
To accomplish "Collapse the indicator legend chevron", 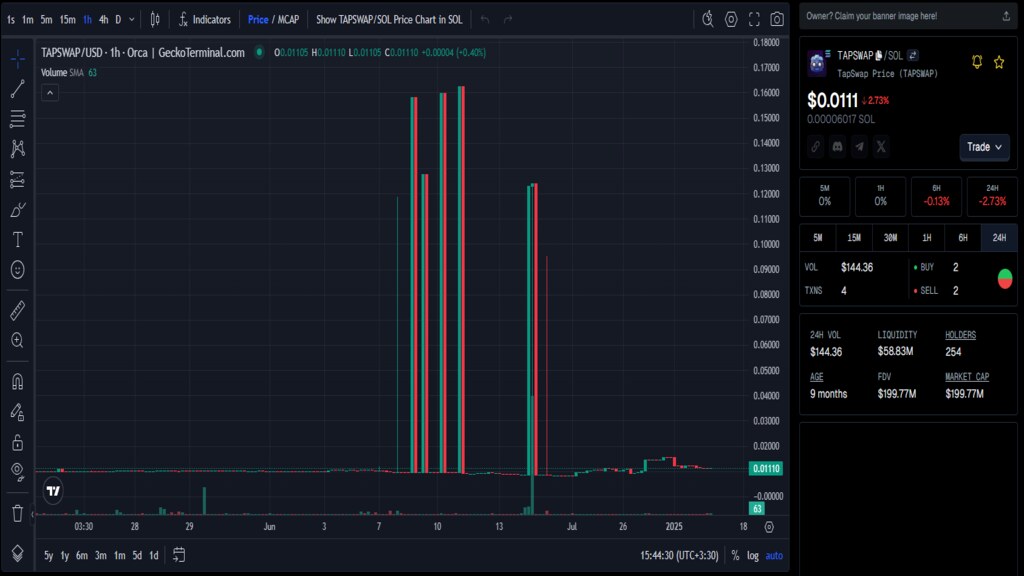I will (x=50, y=93).
